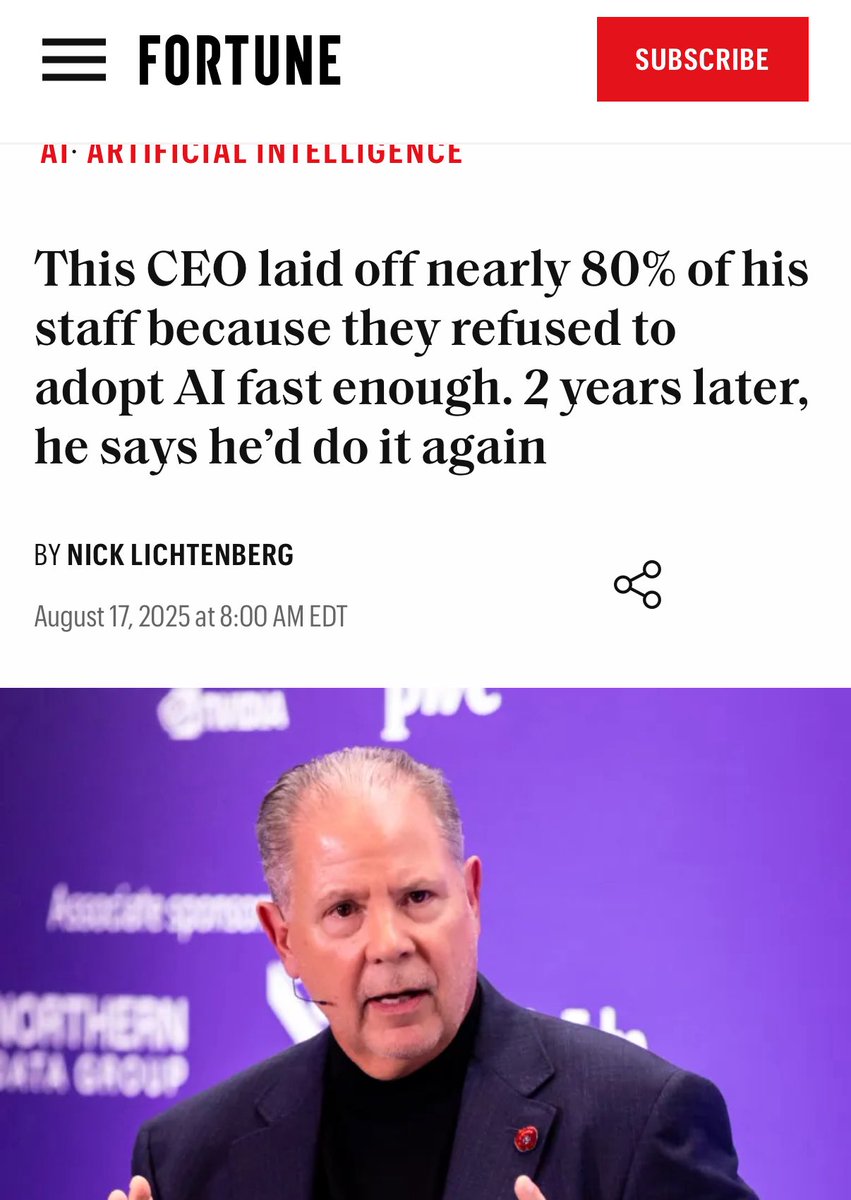
Task: Open the AI category link
Action: (x=56, y=153)
